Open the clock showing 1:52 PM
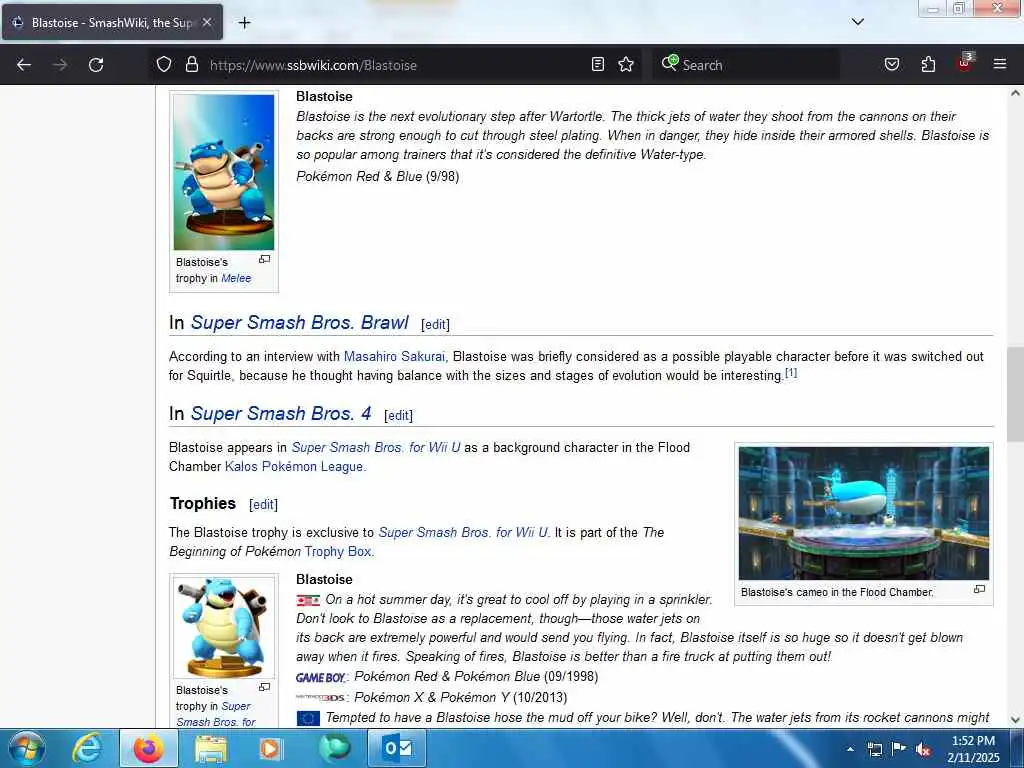The image size is (1024, 768). [973, 749]
